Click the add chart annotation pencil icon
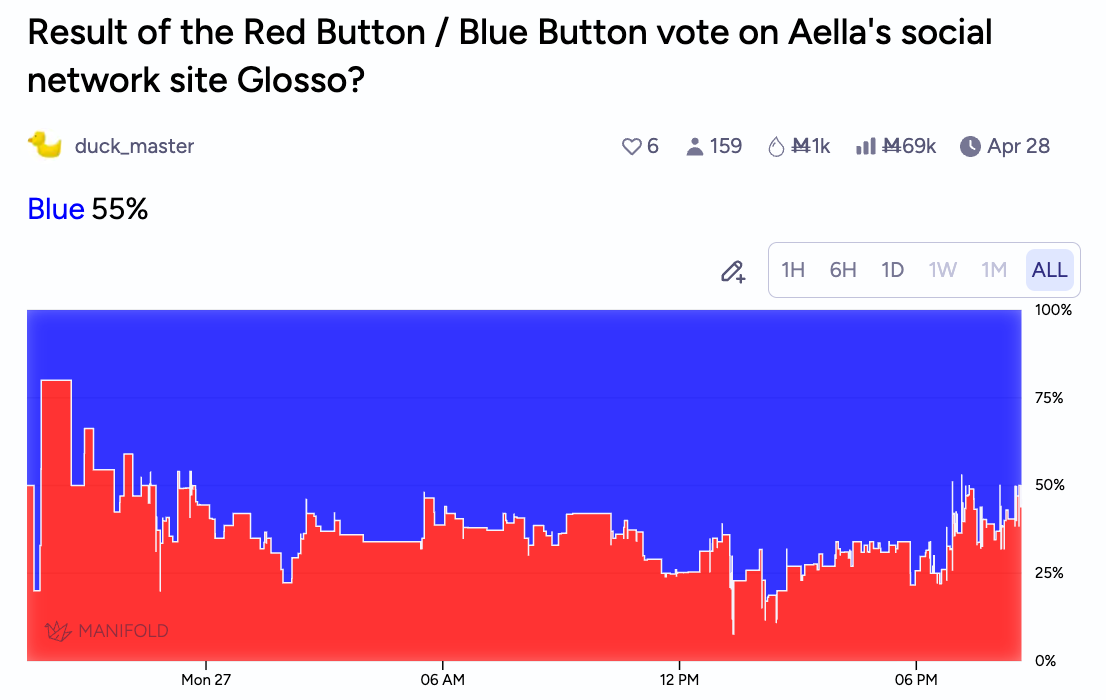Viewport: 1106px width, 700px height. click(x=733, y=271)
